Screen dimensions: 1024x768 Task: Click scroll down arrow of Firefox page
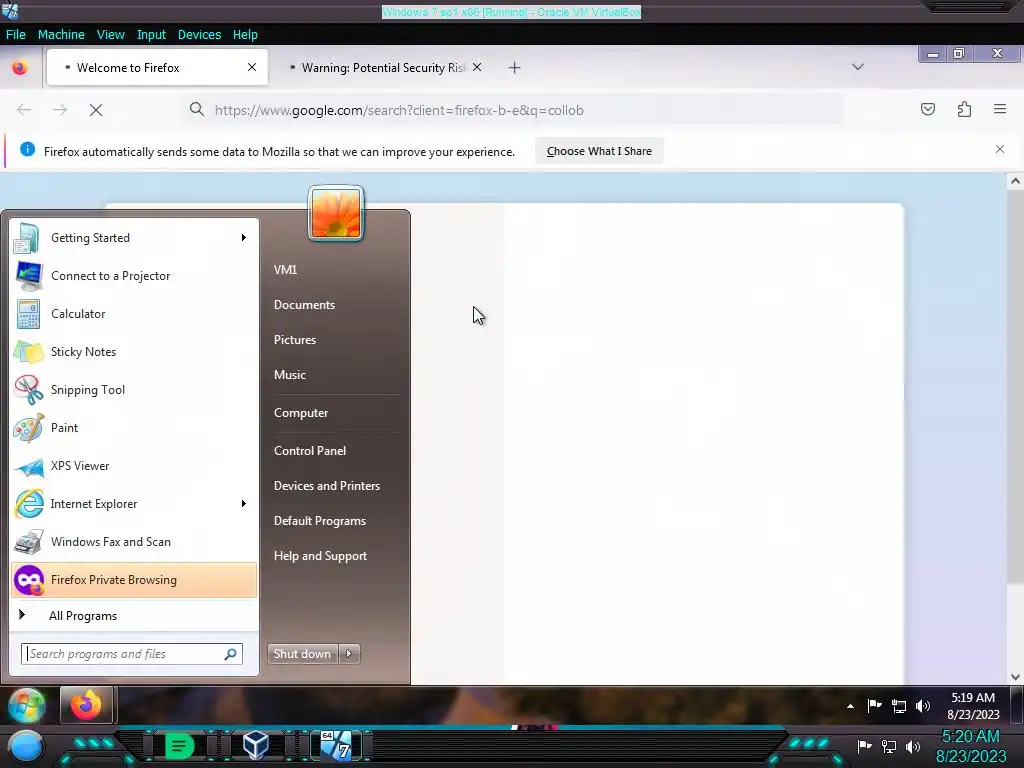tap(1015, 677)
